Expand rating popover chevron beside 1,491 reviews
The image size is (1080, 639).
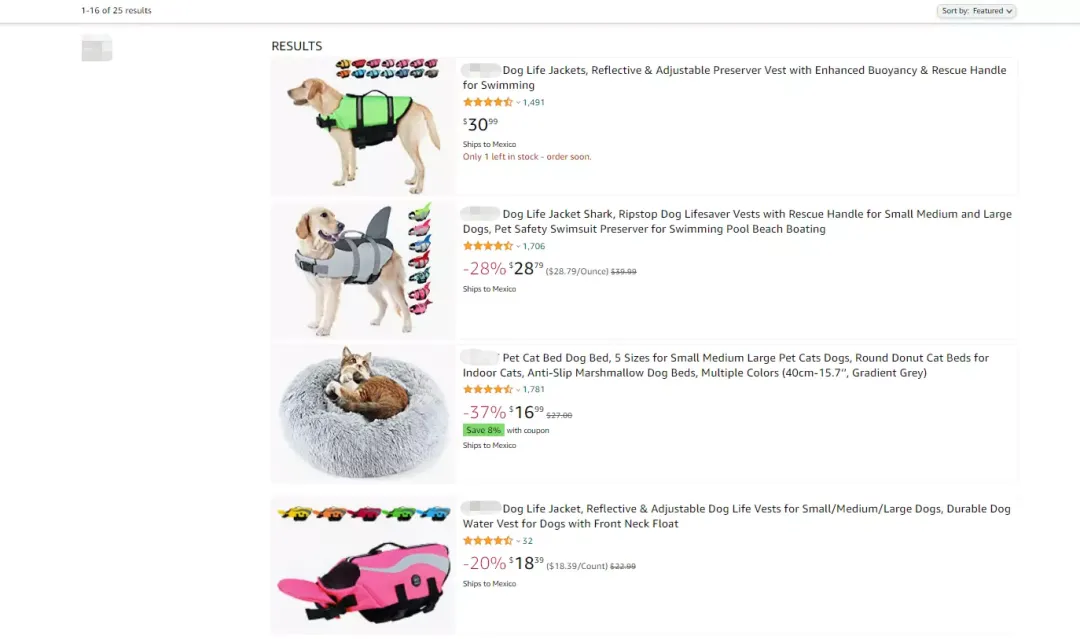[518, 103]
